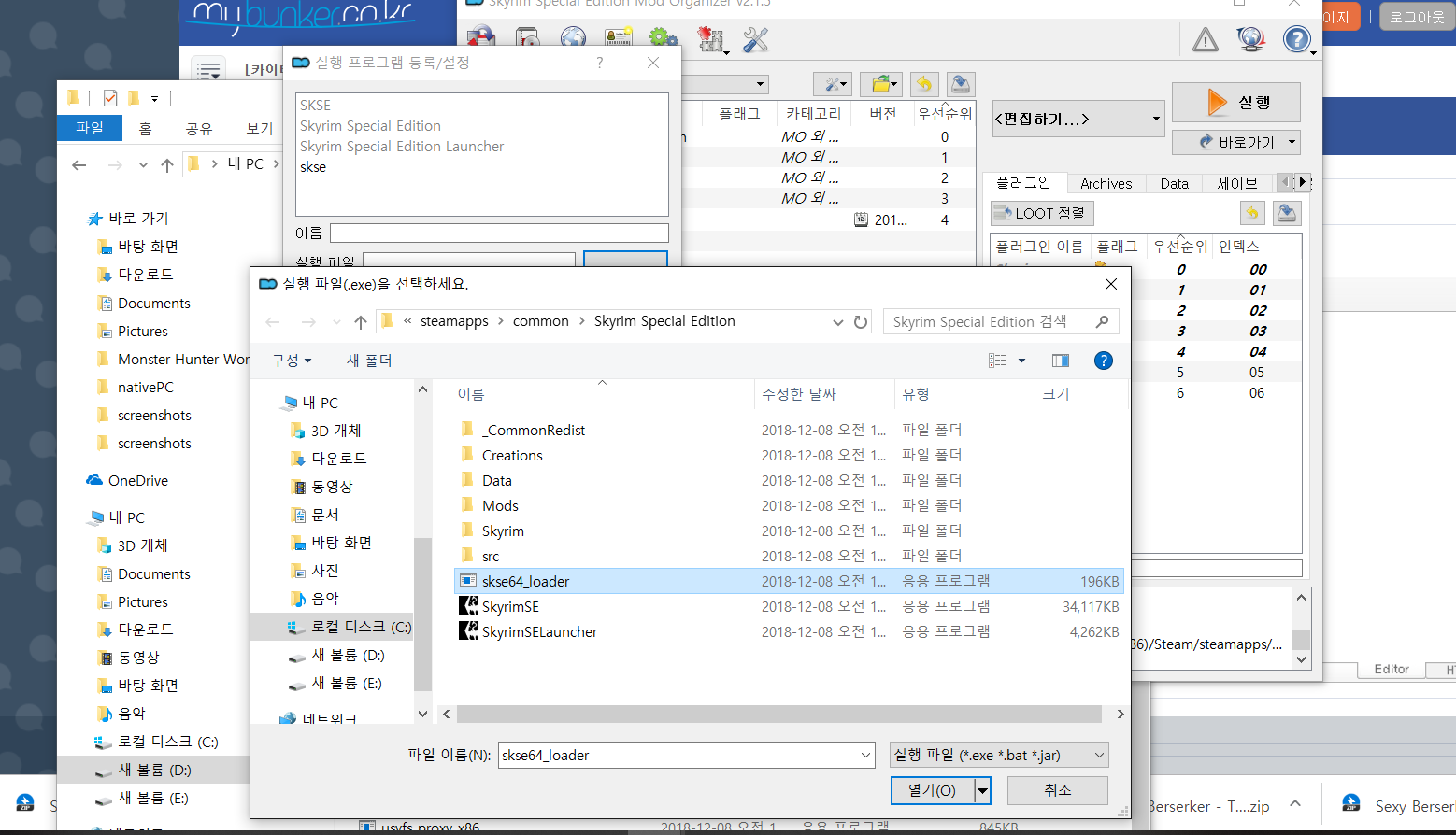Click the refresh button beside address bar
Image resolution: width=1456 pixels, height=835 pixels.
tap(861, 321)
